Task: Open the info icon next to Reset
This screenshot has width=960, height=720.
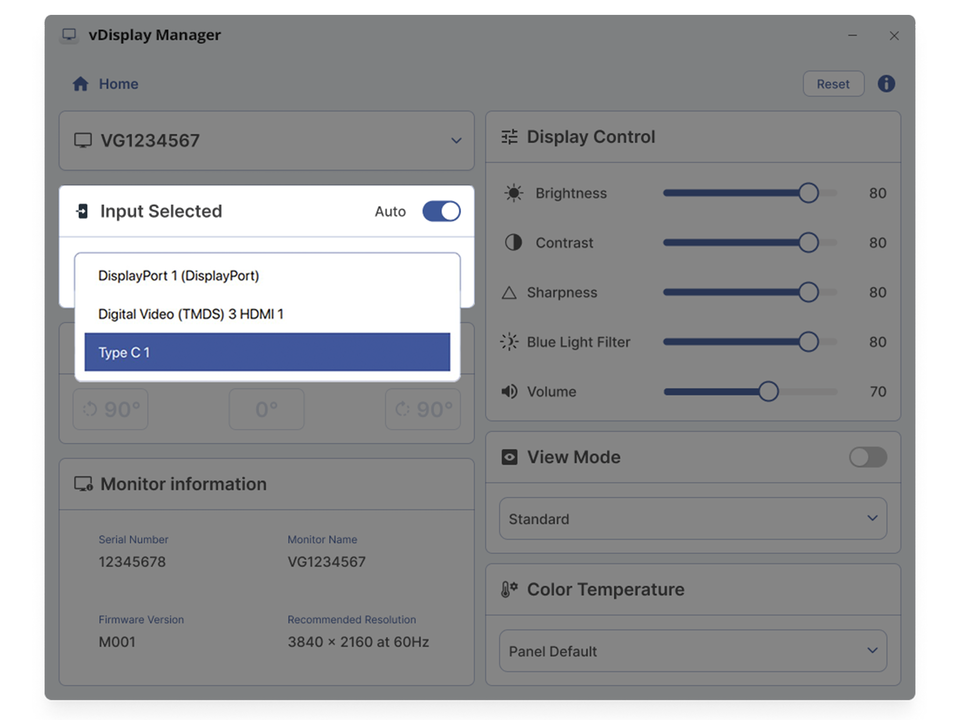Action: [886, 84]
